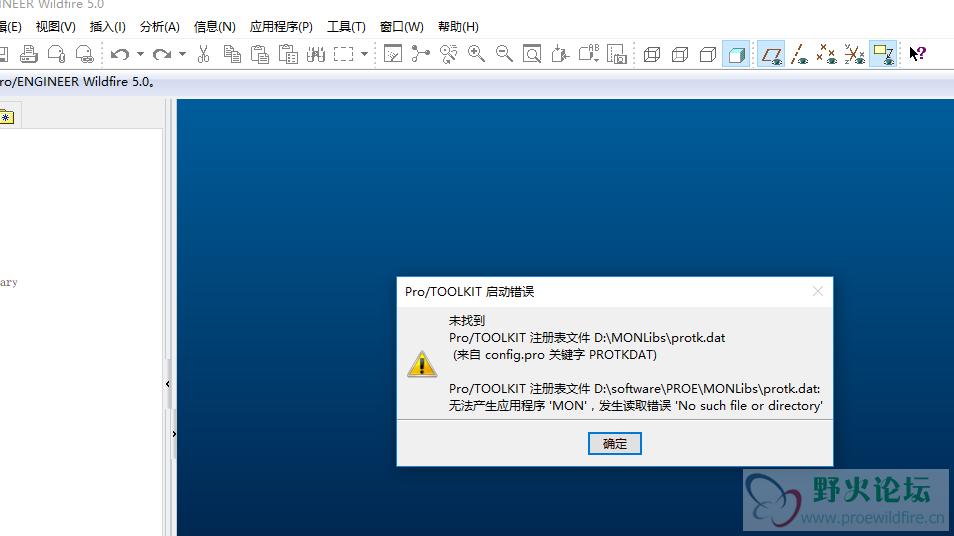Click the Print icon in toolbar
954x536 pixels.
(29, 54)
